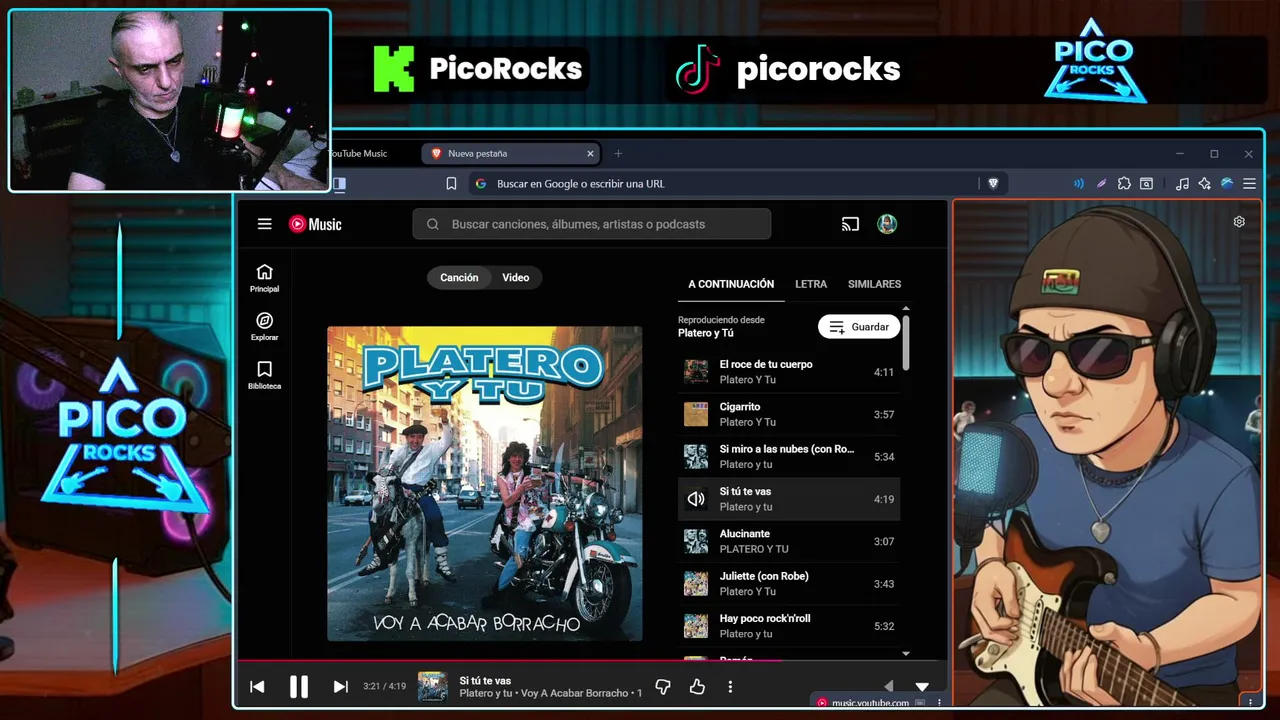Open Explorar in the sidebar
The height and width of the screenshot is (720, 1280).
pyautogui.click(x=264, y=326)
